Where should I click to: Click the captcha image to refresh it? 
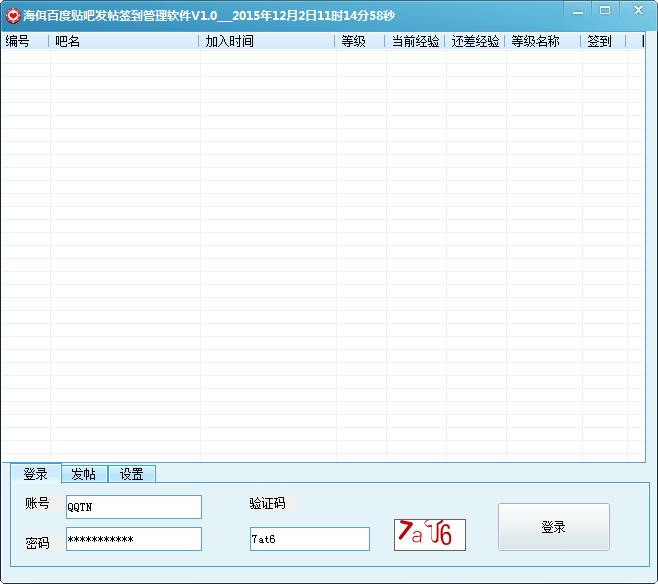429,534
